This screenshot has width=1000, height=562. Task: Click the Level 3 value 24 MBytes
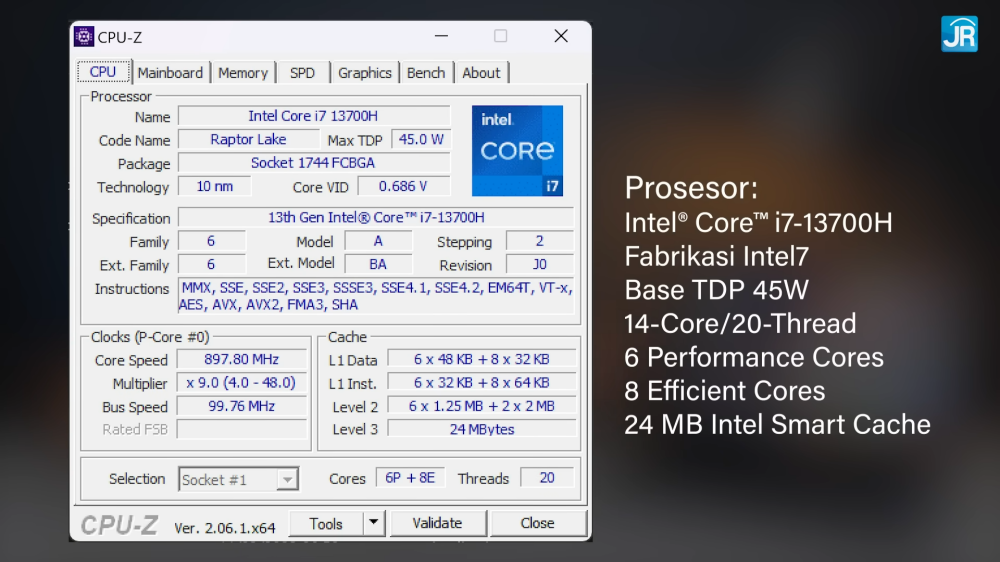coord(482,429)
